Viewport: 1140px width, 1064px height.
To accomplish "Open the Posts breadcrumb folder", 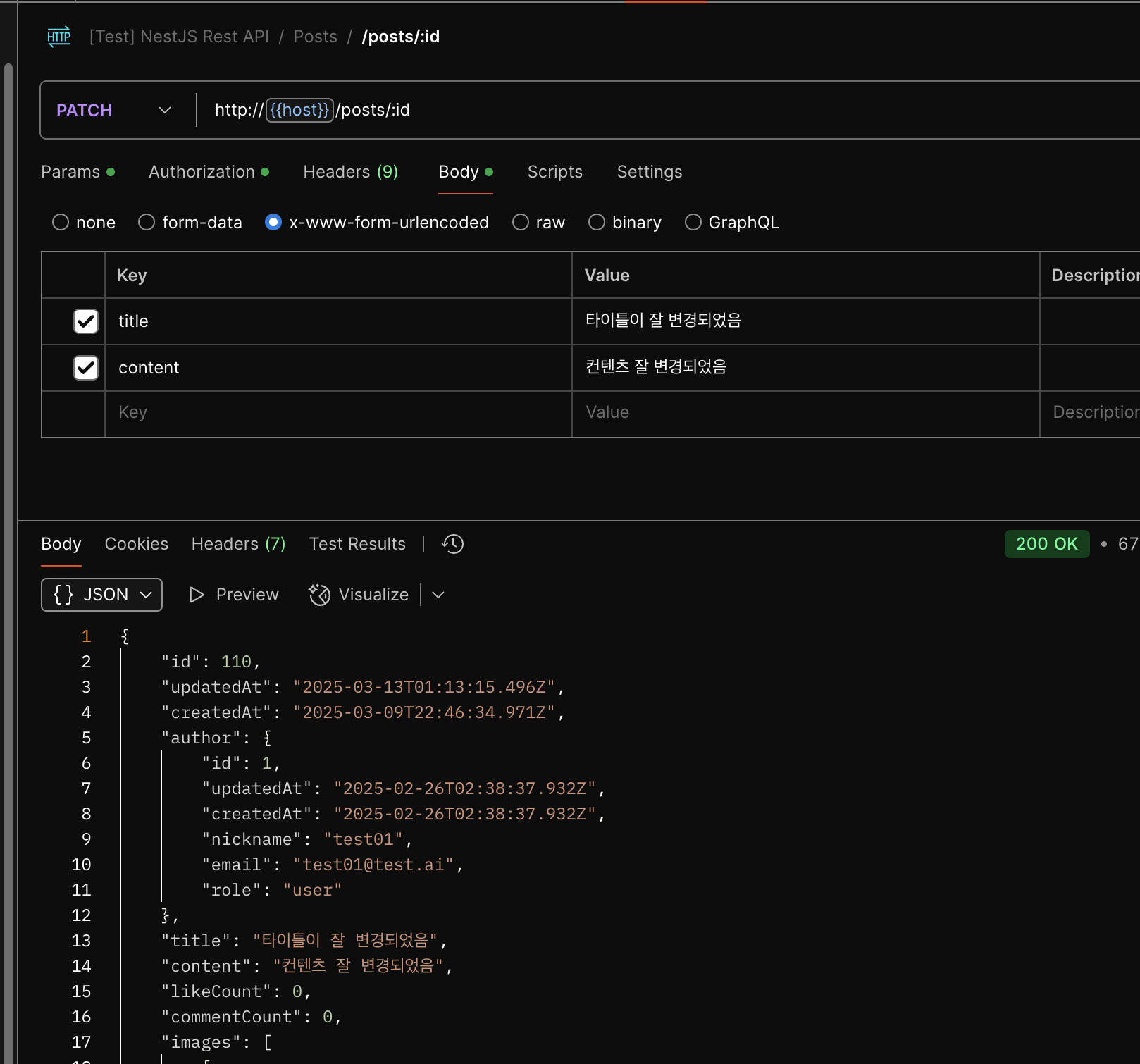I will (x=316, y=37).
